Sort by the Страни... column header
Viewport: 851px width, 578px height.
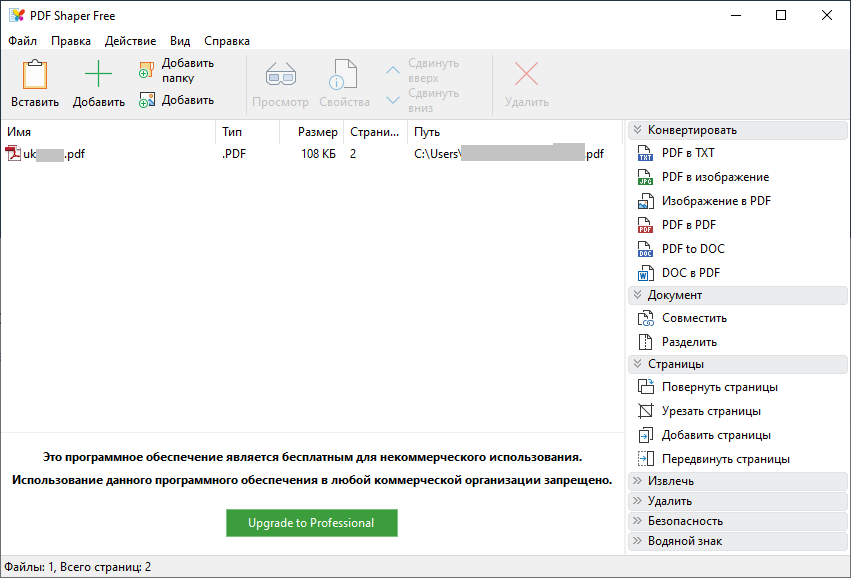pyautogui.click(x=376, y=132)
